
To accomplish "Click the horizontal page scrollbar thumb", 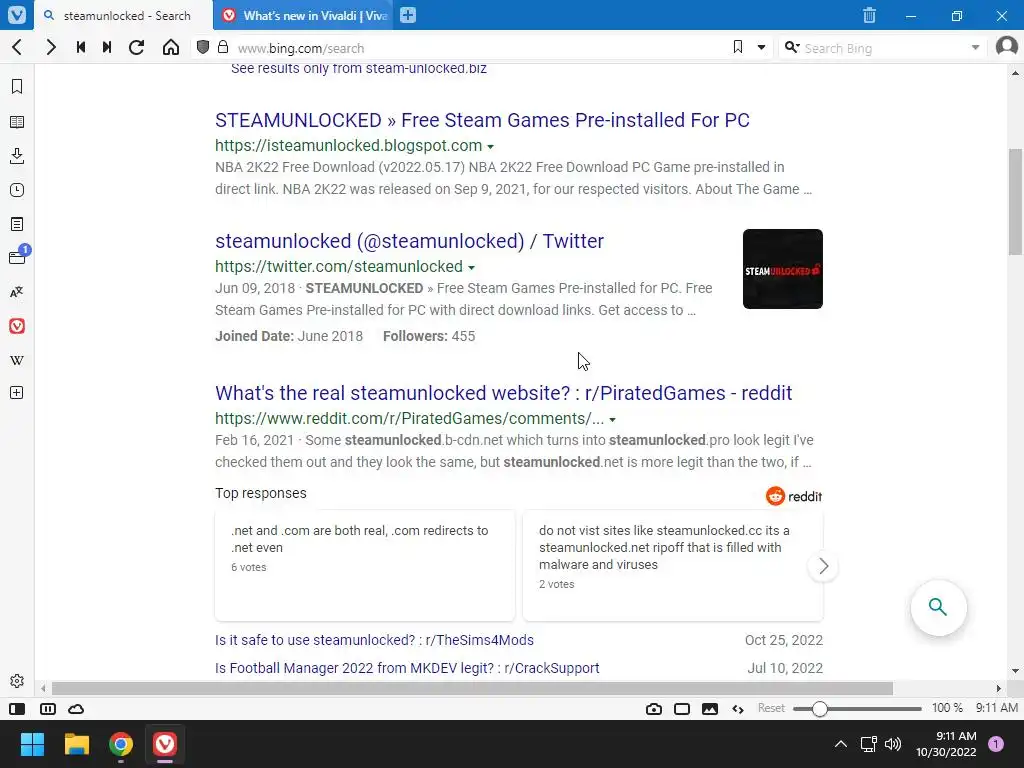I will tap(472, 688).
